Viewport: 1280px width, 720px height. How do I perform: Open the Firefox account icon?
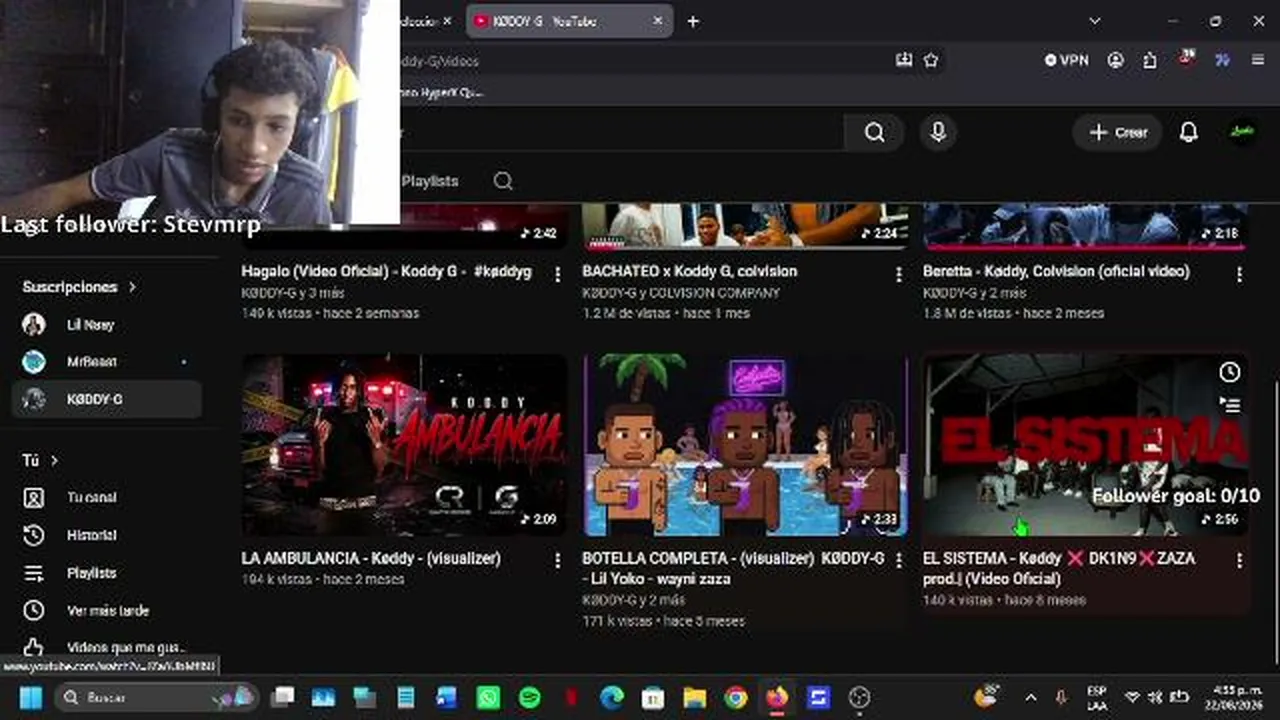point(1116,60)
